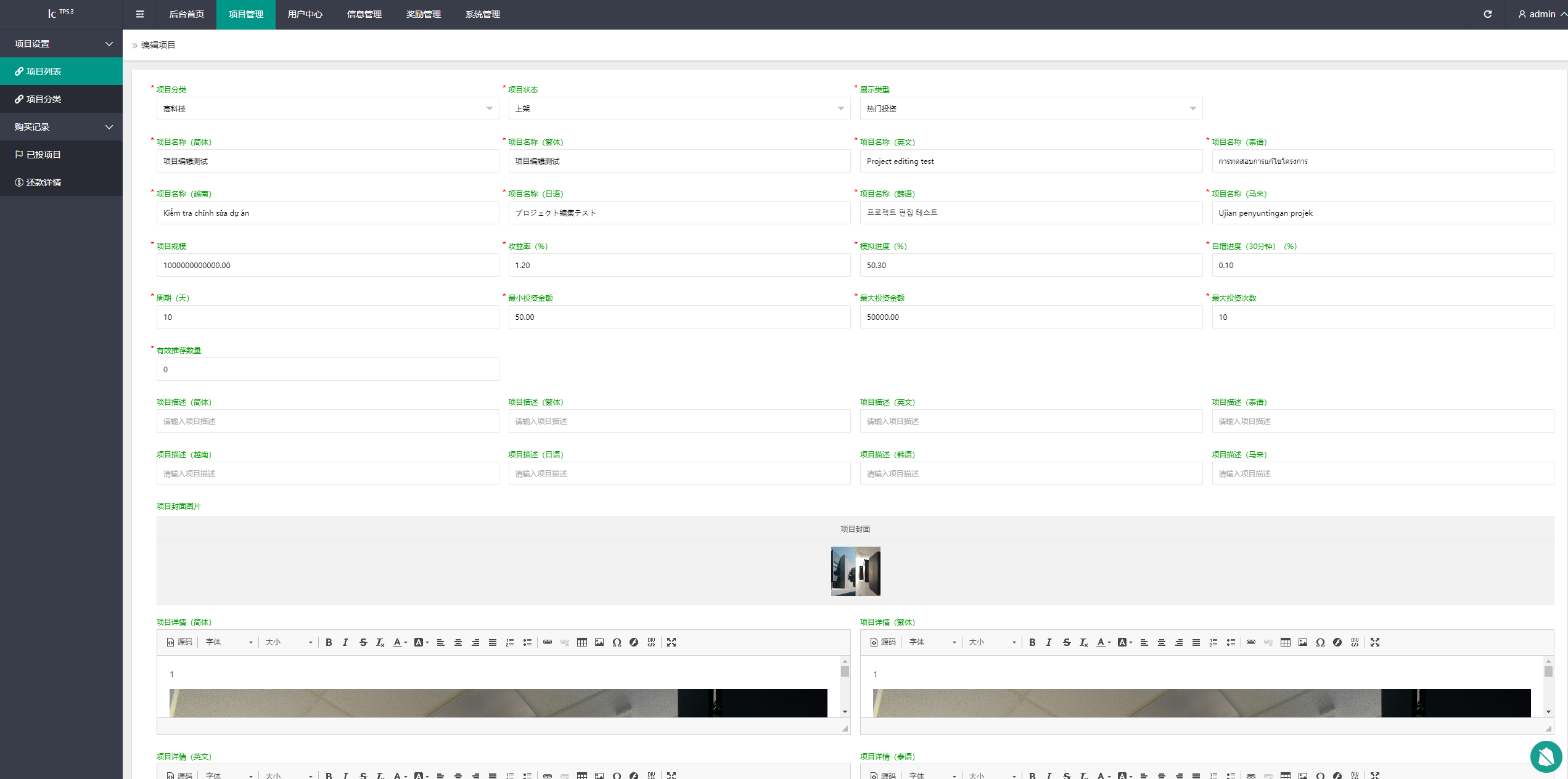Click the link insert icon in 项目详情(繁体) toolbar

coord(1251,643)
